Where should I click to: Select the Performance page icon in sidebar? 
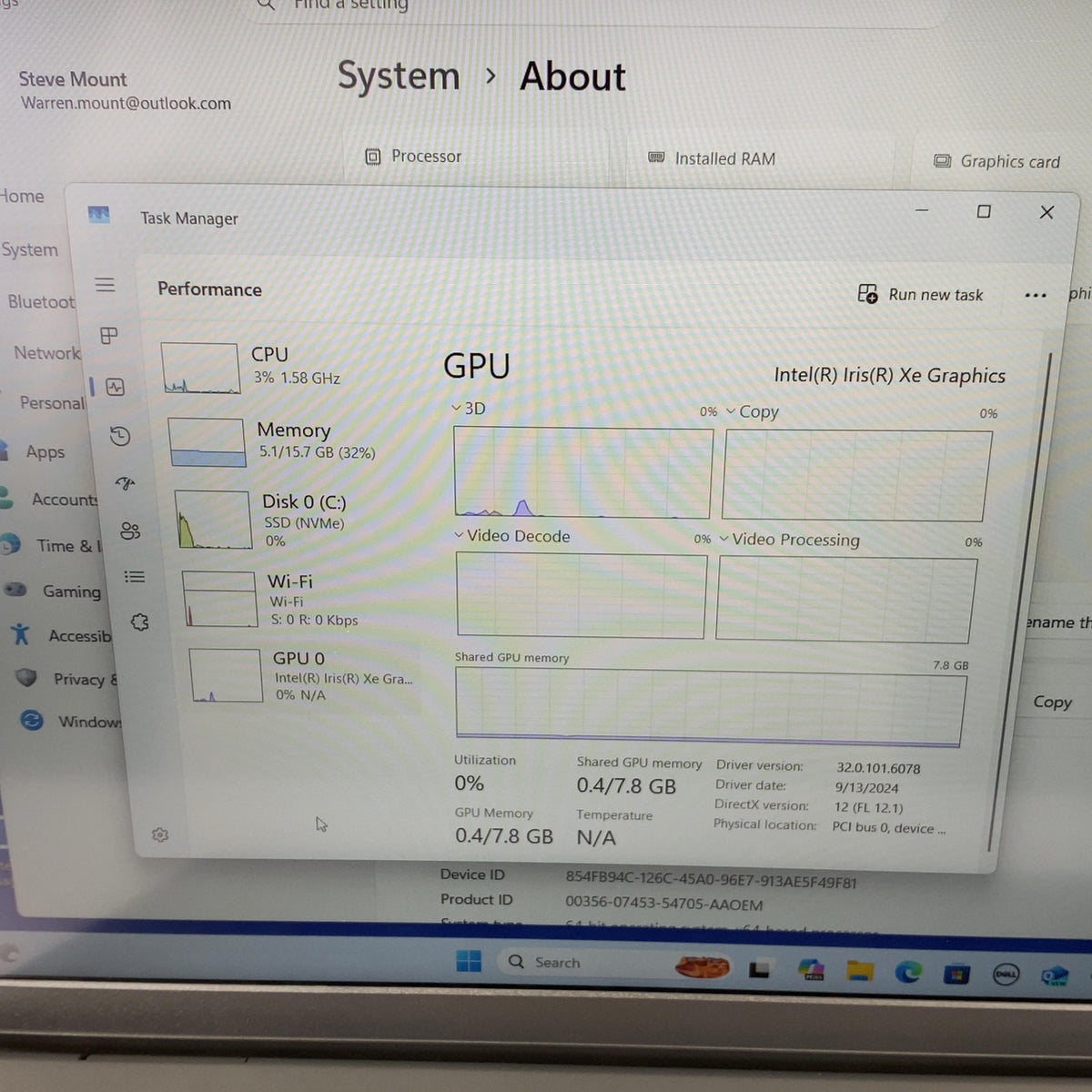coord(115,388)
